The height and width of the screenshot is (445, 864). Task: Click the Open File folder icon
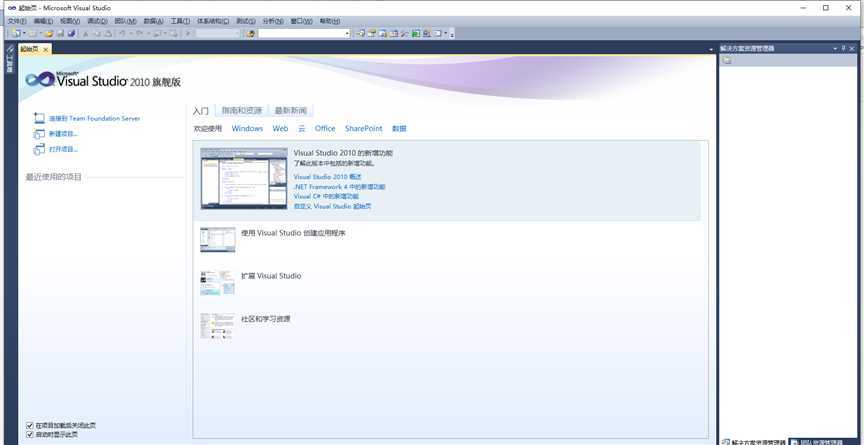point(48,34)
